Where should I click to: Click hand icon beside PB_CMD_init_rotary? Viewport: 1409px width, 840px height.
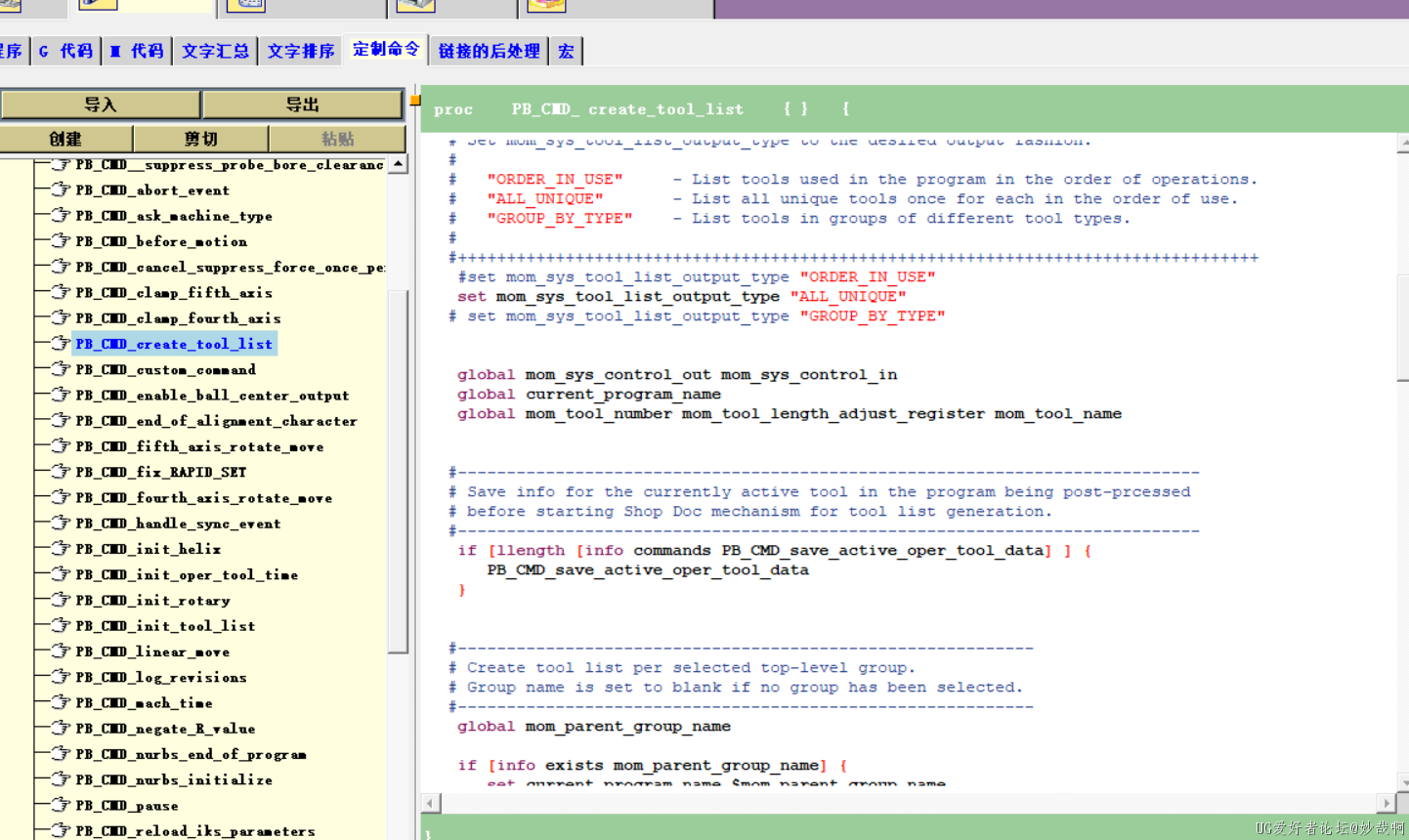[x=61, y=600]
